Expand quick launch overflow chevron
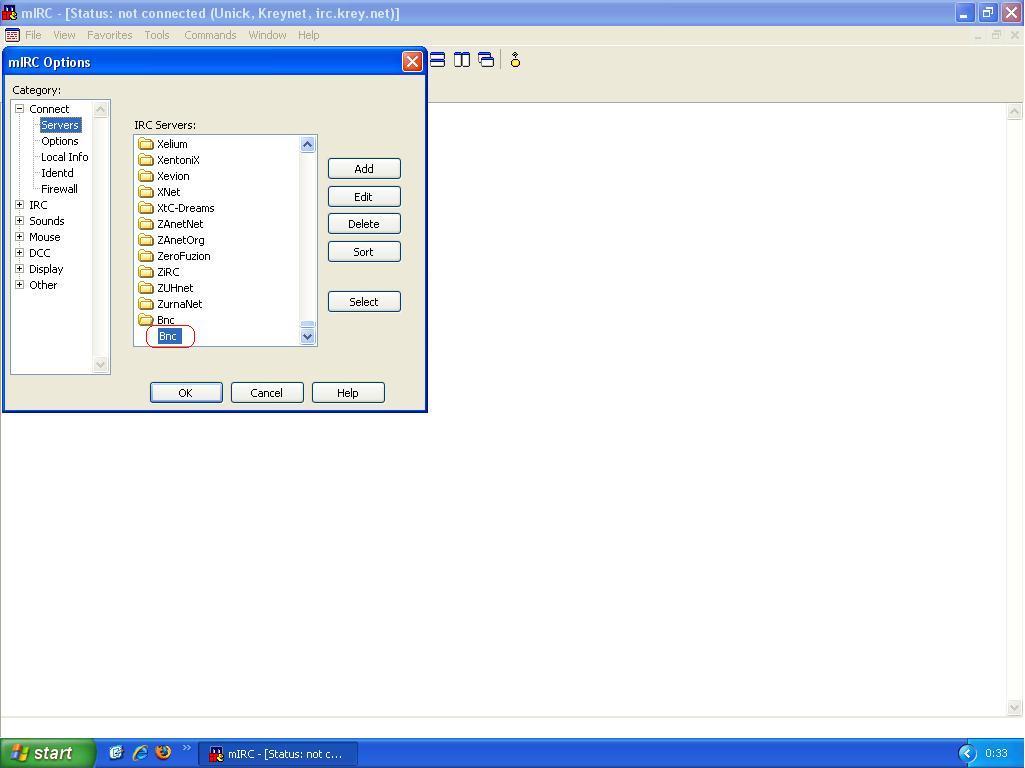Viewport: 1025px width, 768px height. (186, 748)
